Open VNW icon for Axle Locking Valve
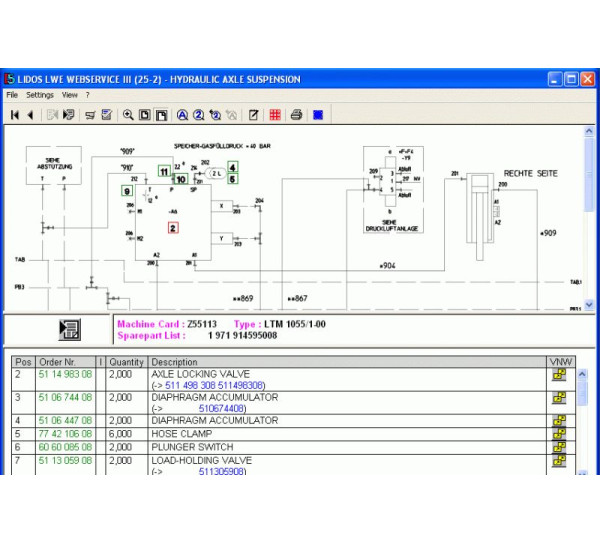The image size is (600, 543). point(559,376)
